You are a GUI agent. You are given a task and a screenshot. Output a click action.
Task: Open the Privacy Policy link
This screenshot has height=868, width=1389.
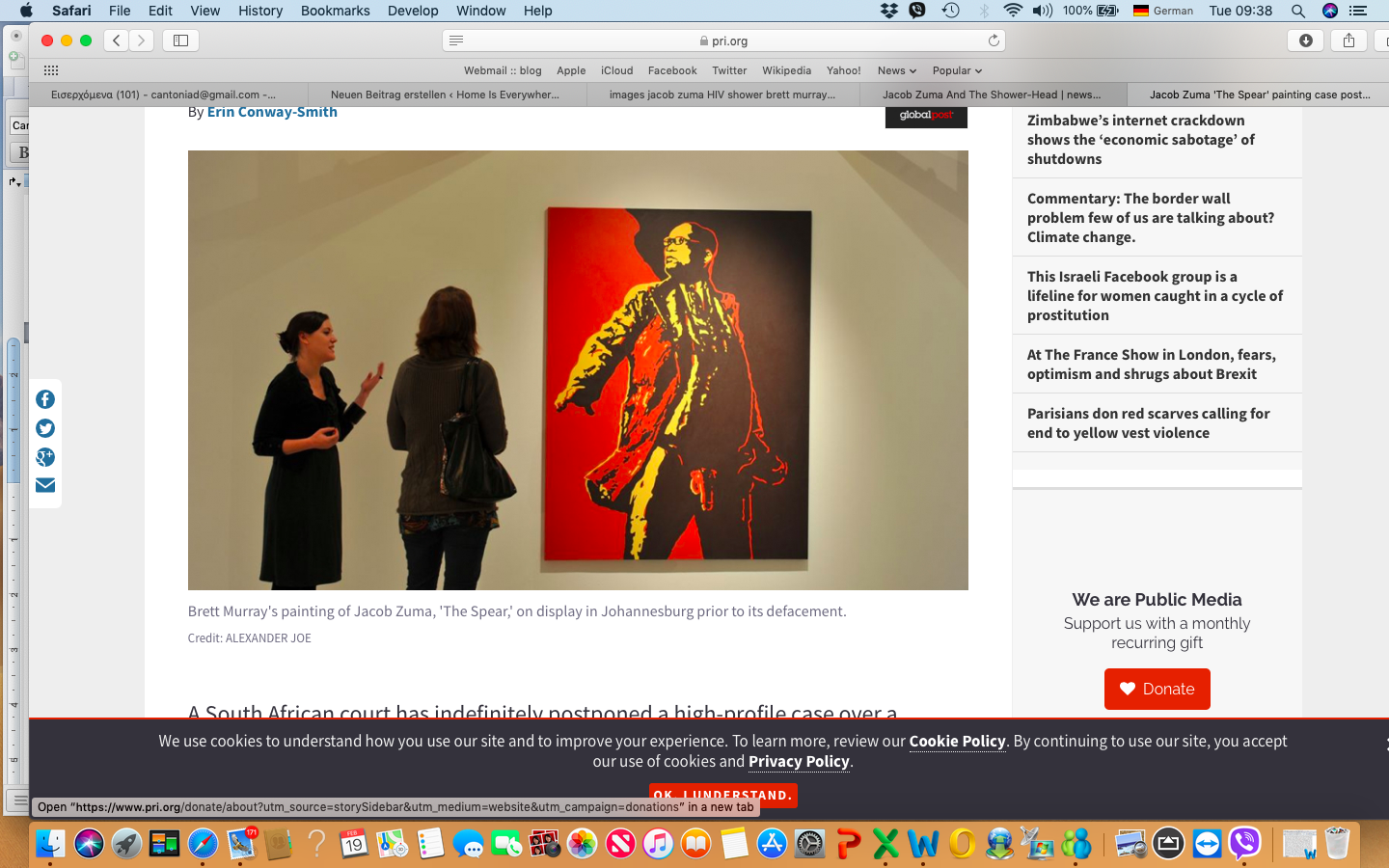point(799,761)
